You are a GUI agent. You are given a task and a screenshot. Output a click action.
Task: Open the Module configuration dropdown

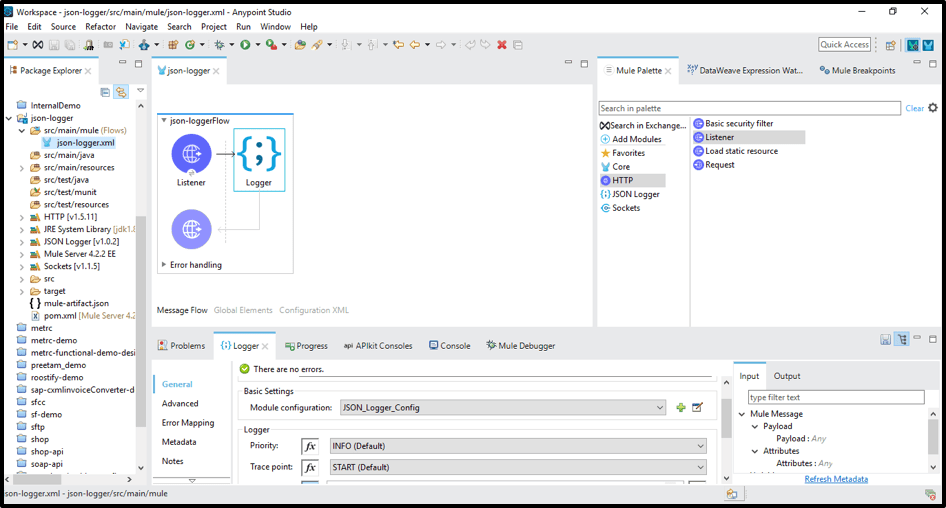[x=660, y=408]
